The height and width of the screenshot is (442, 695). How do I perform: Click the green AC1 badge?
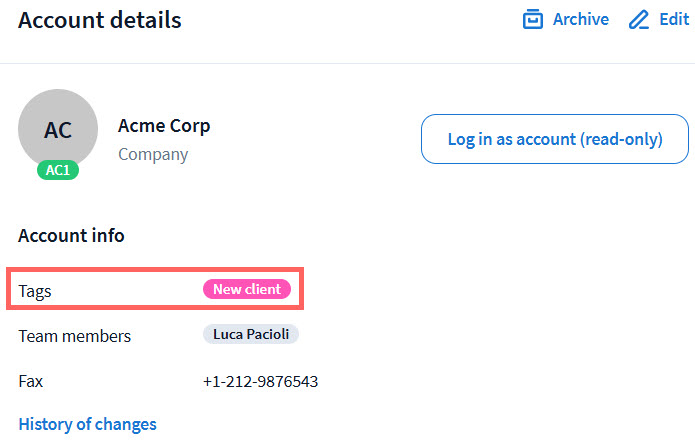click(58, 170)
